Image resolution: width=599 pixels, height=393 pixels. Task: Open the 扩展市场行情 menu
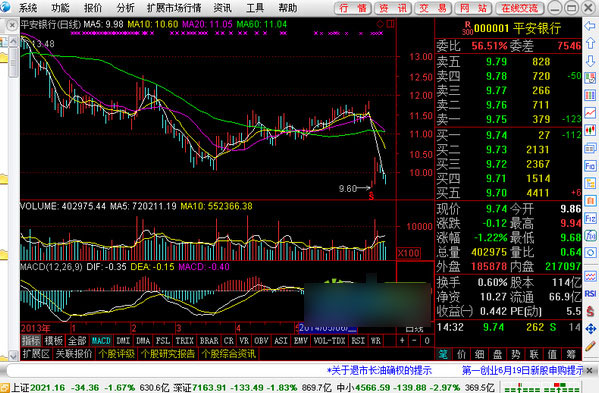pyautogui.click(x=174, y=8)
